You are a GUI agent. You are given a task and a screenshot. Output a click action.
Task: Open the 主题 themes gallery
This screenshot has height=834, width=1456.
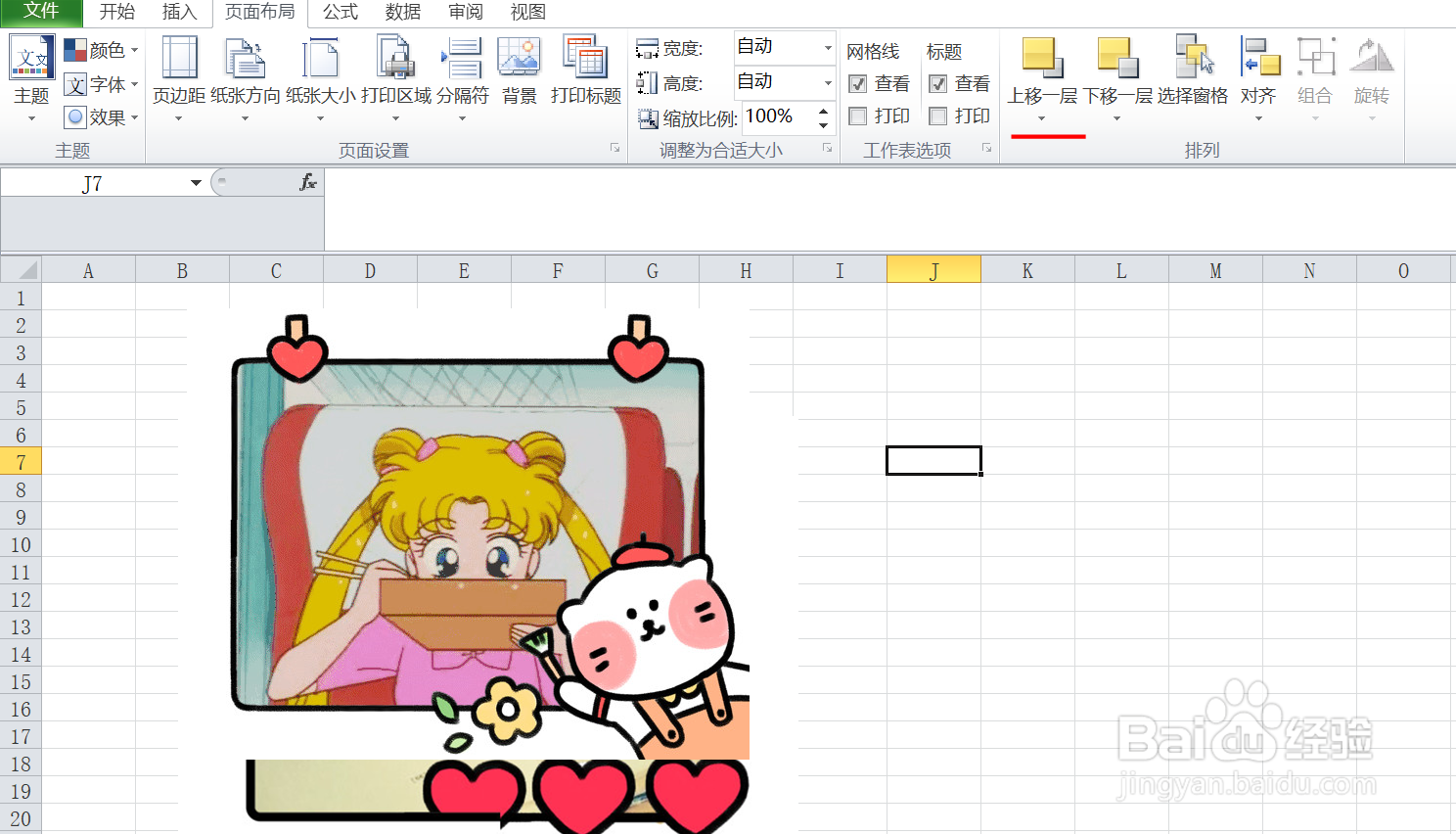click(31, 78)
